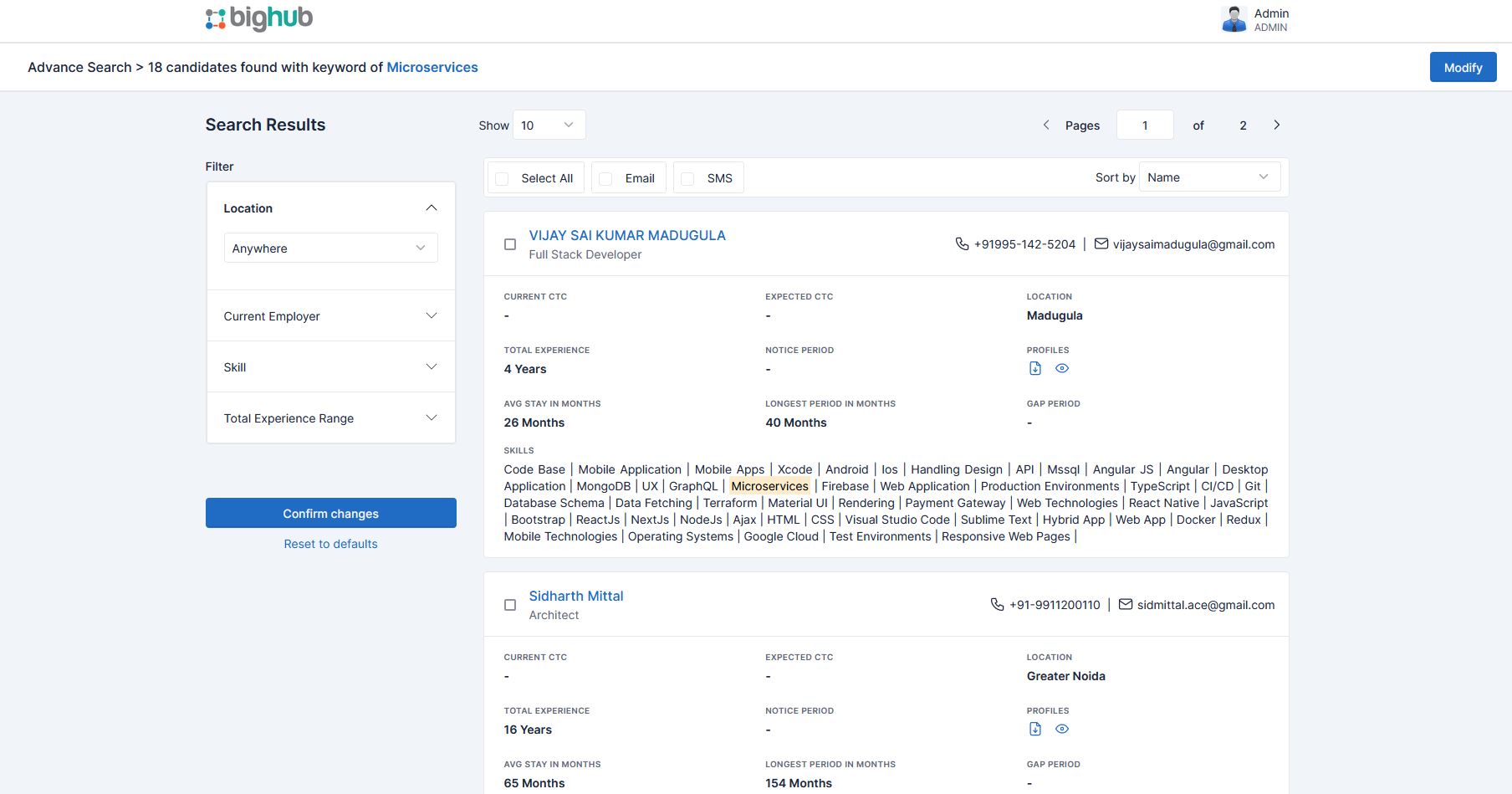This screenshot has width=1512, height=794.
Task: Open Sidharth Mittal's profile preview eye icon
Action: [1062, 728]
